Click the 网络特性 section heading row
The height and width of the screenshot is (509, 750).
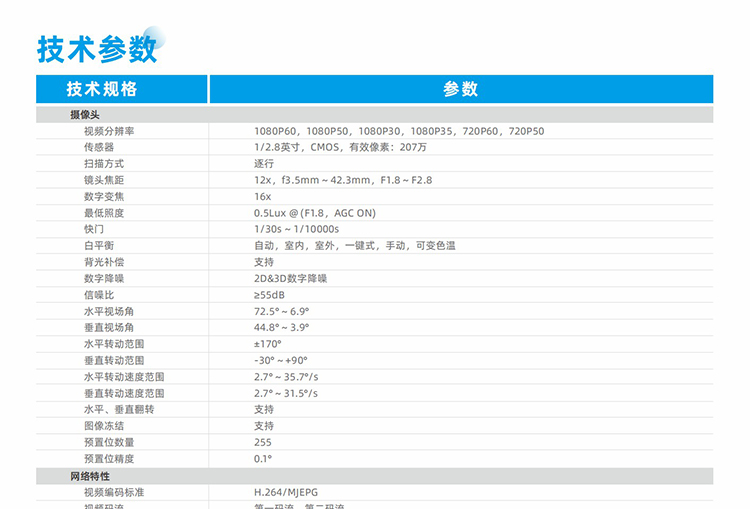coord(90,476)
